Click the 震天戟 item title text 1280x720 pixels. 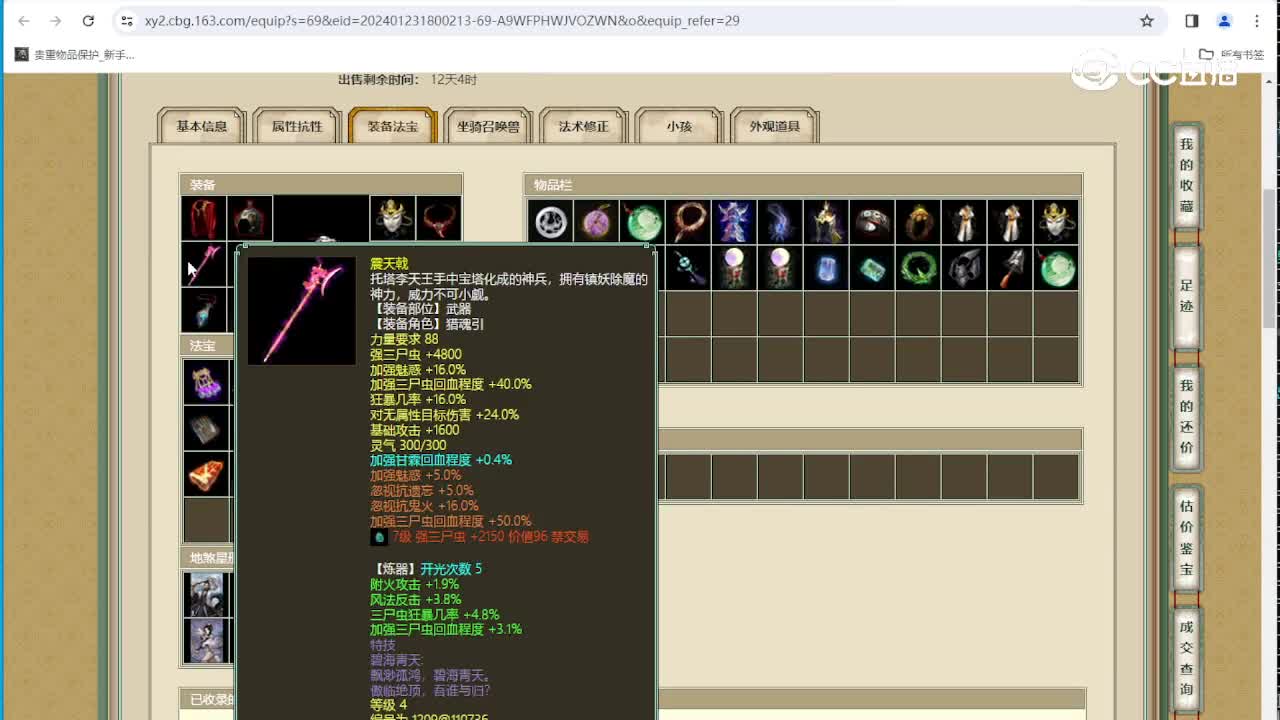tap(389, 264)
